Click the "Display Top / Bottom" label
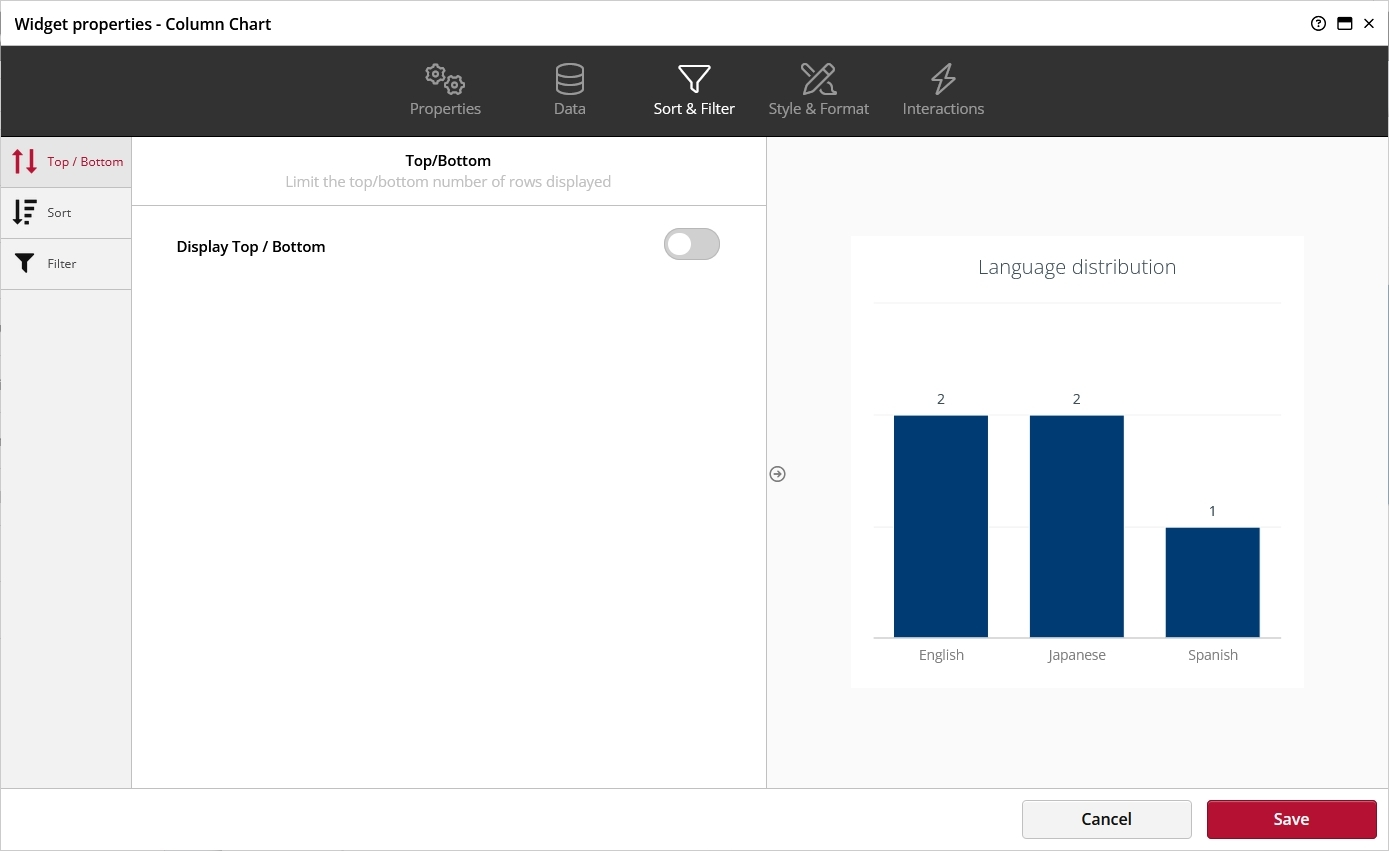This screenshot has width=1389, height=851. coord(251,246)
